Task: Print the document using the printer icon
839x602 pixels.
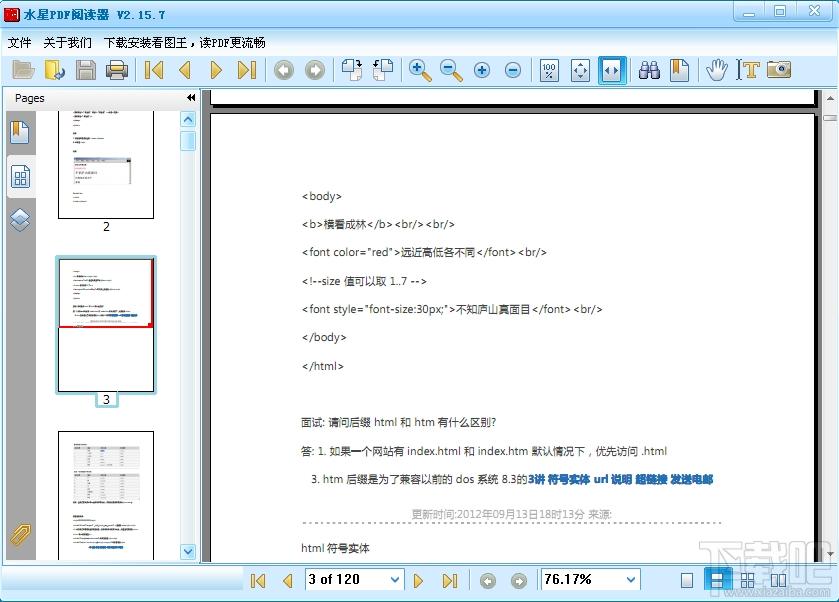Action: [117, 70]
